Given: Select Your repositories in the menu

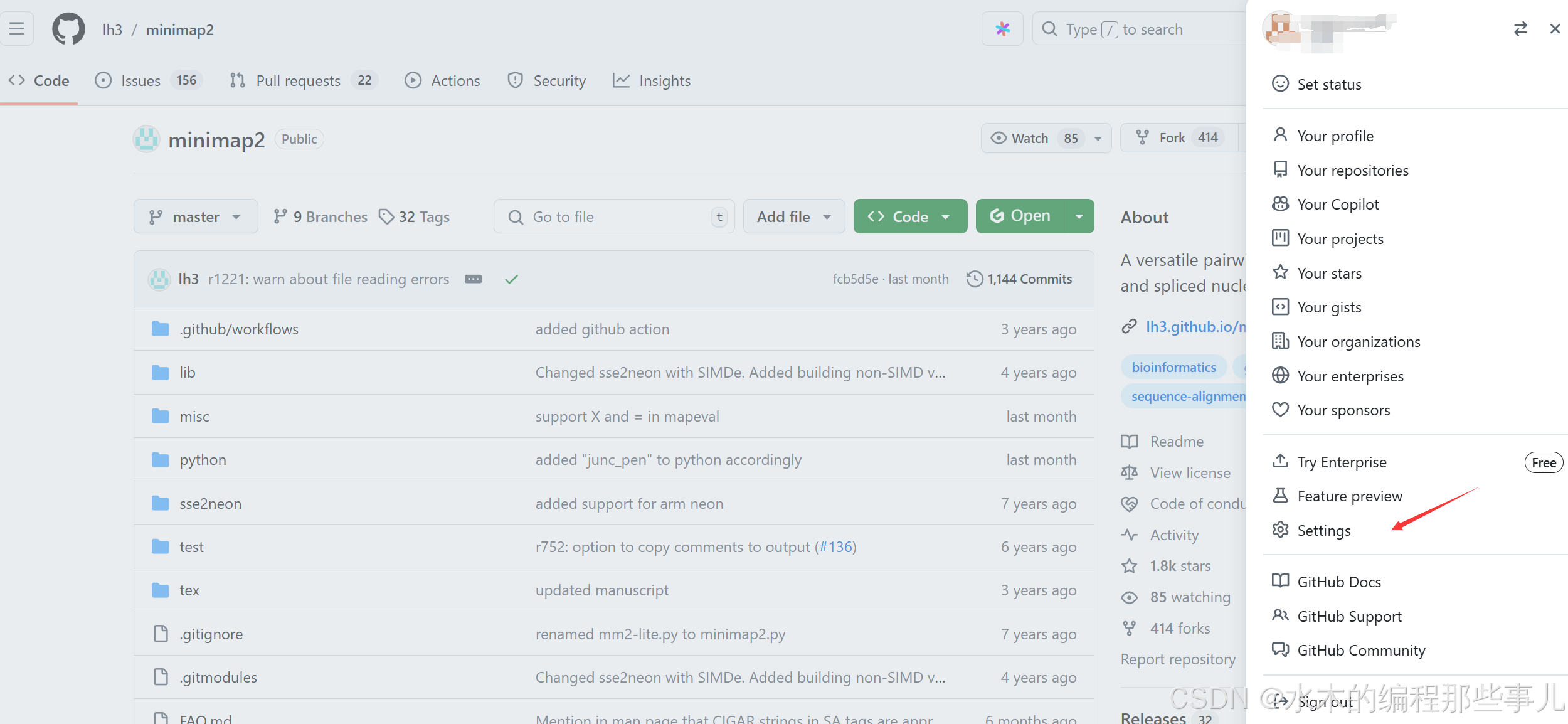Looking at the screenshot, I should point(1352,171).
